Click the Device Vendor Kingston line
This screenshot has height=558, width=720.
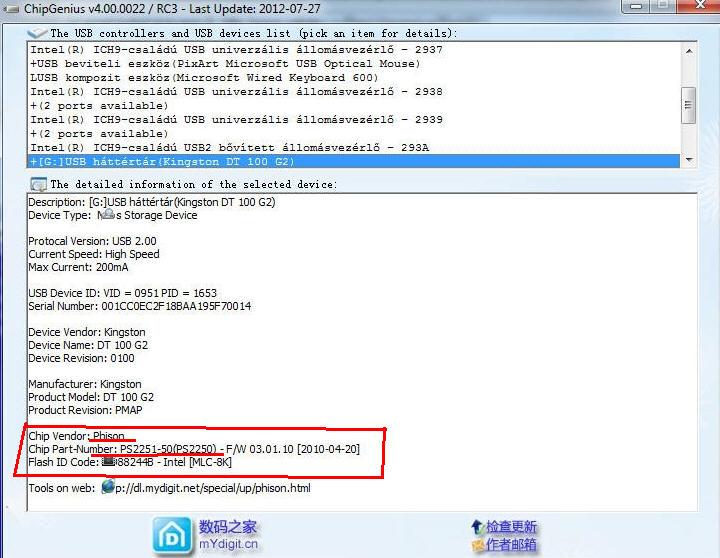point(87,332)
